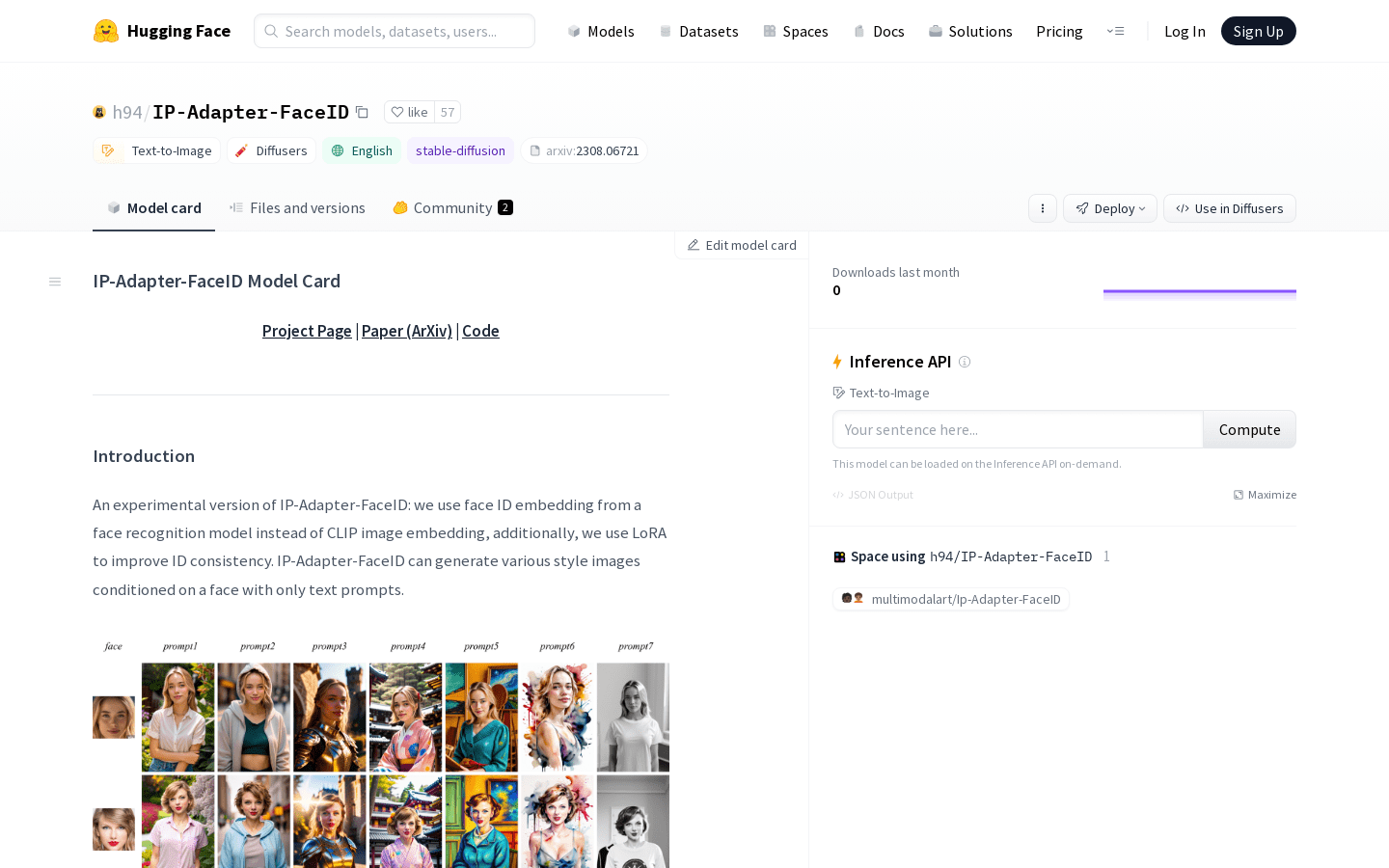Viewport: 1389px width, 868px height.
Task: Click the info icon beside Inference API
Action: pyautogui.click(x=965, y=362)
